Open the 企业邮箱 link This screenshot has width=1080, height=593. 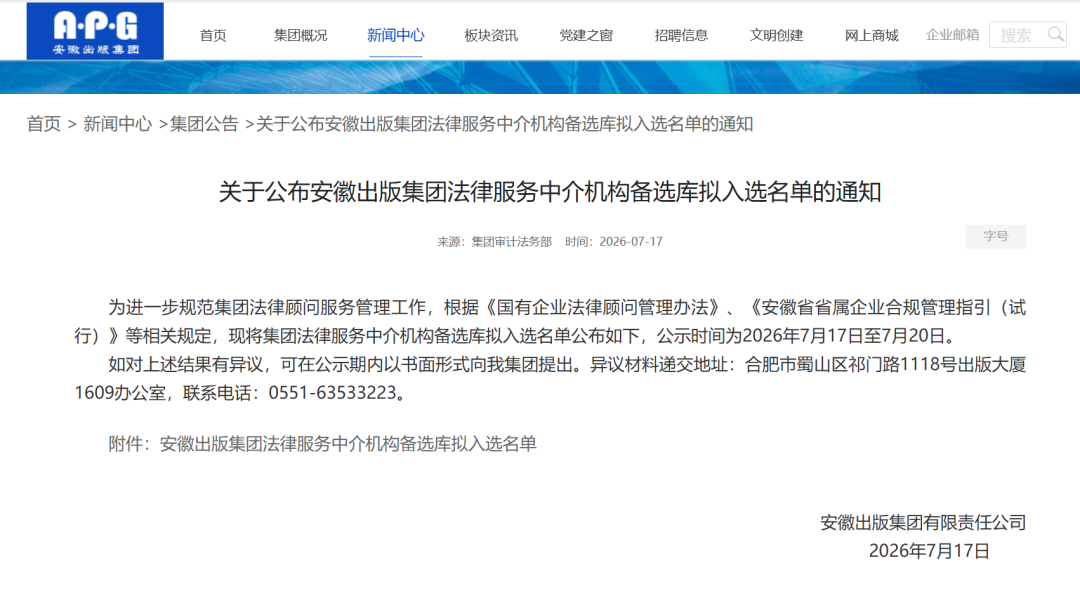coord(953,34)
